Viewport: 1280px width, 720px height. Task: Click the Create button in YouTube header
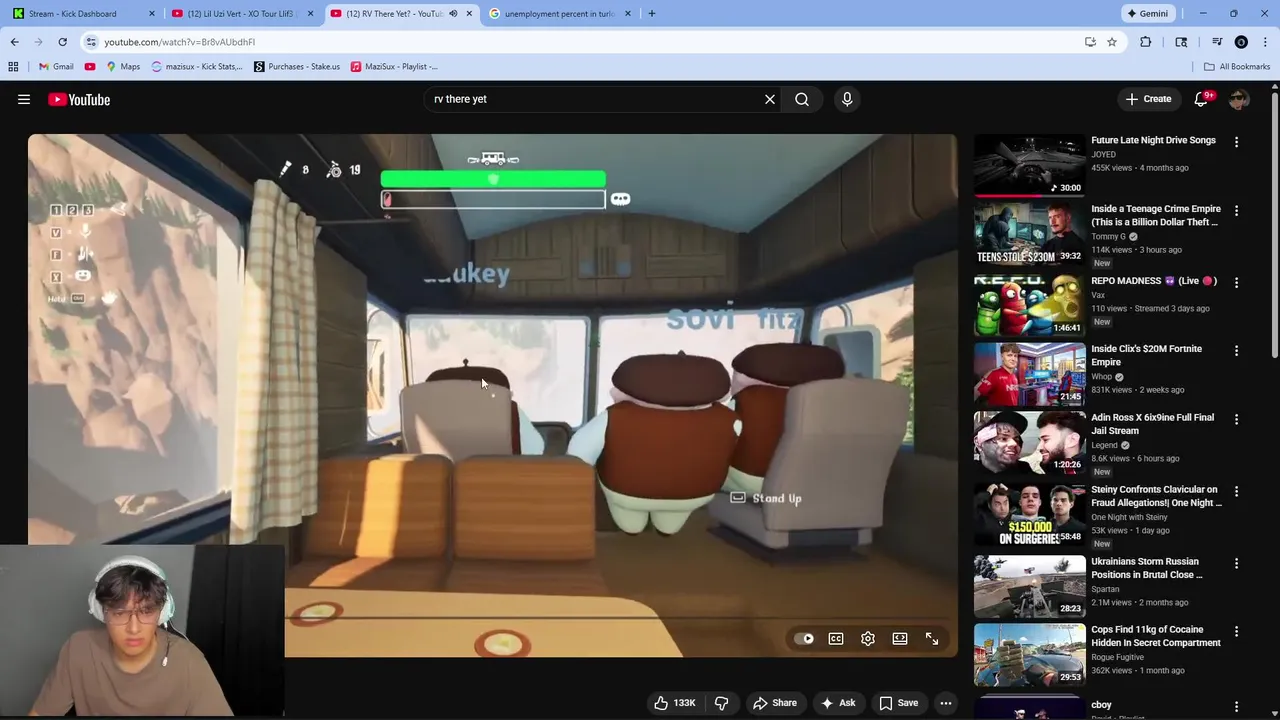(x=1148, y=99)
